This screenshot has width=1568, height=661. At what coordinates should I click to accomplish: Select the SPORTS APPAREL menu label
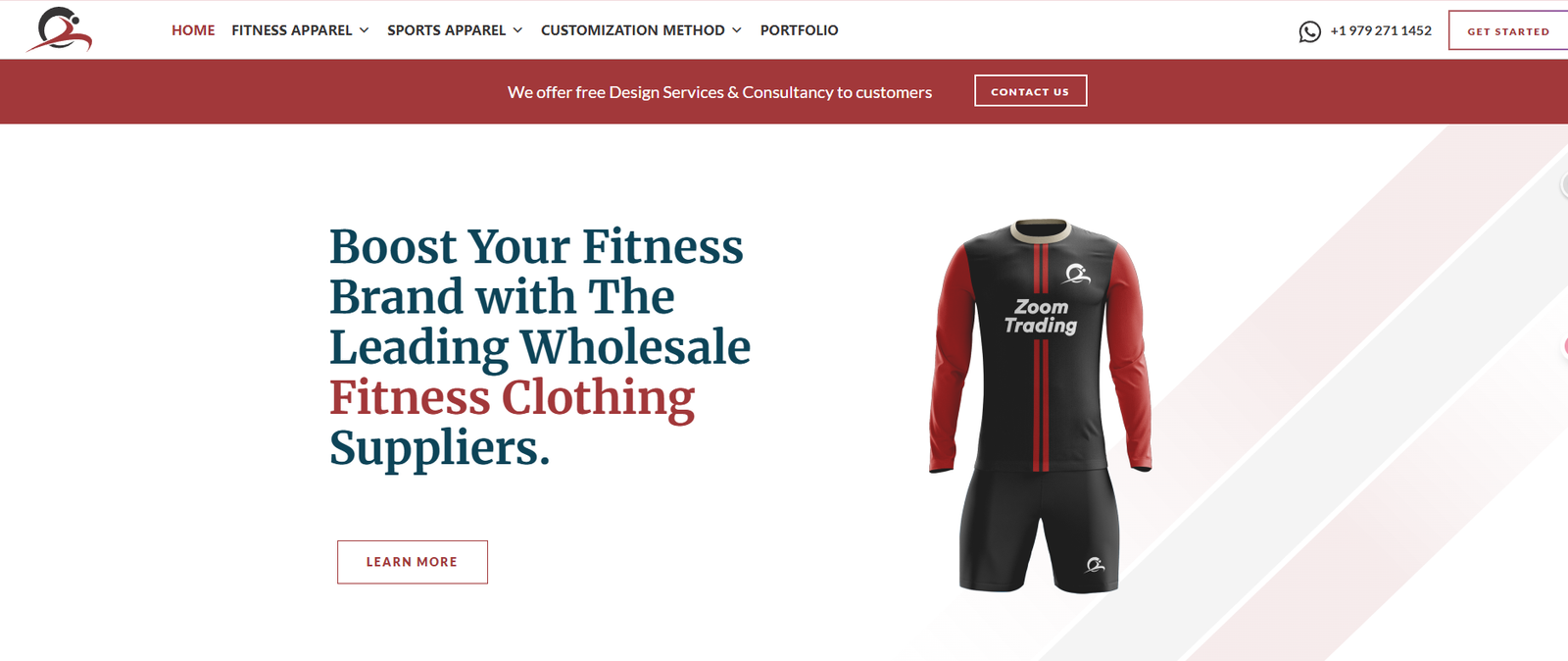click(447, 30)
